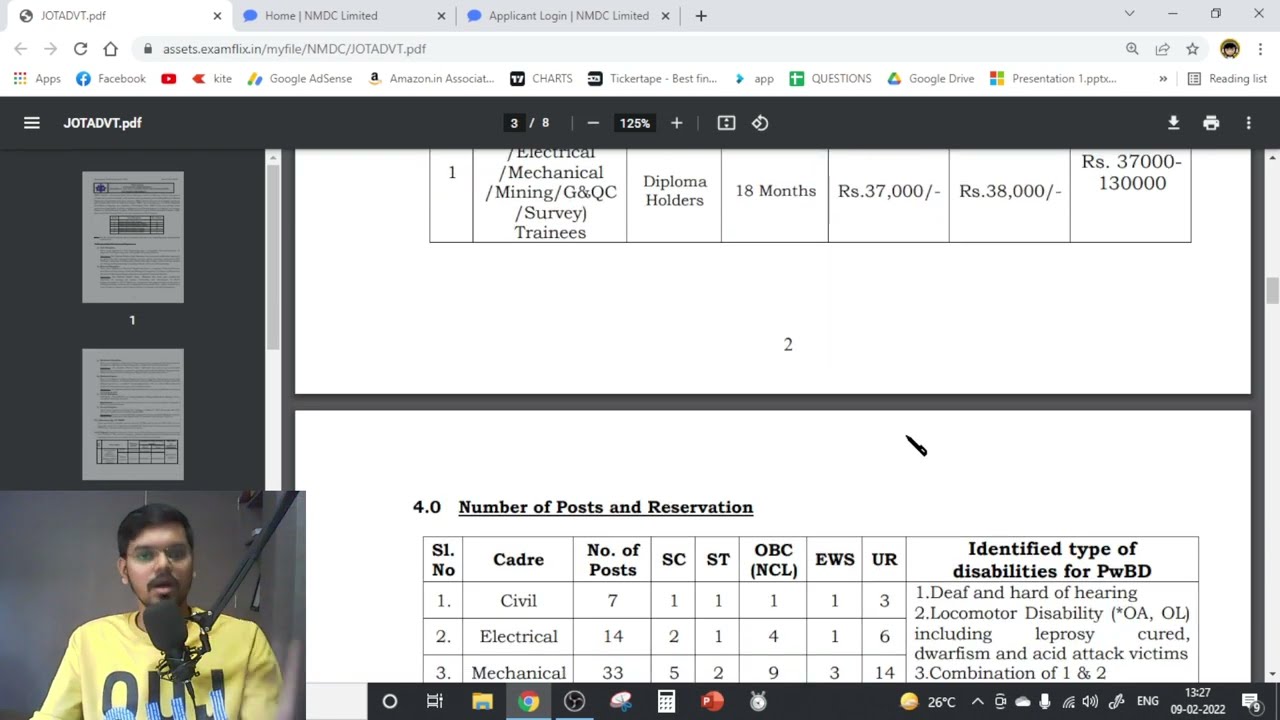Open the volume speaker tray icon
1280x720 pixels.
click(1089, 702)
